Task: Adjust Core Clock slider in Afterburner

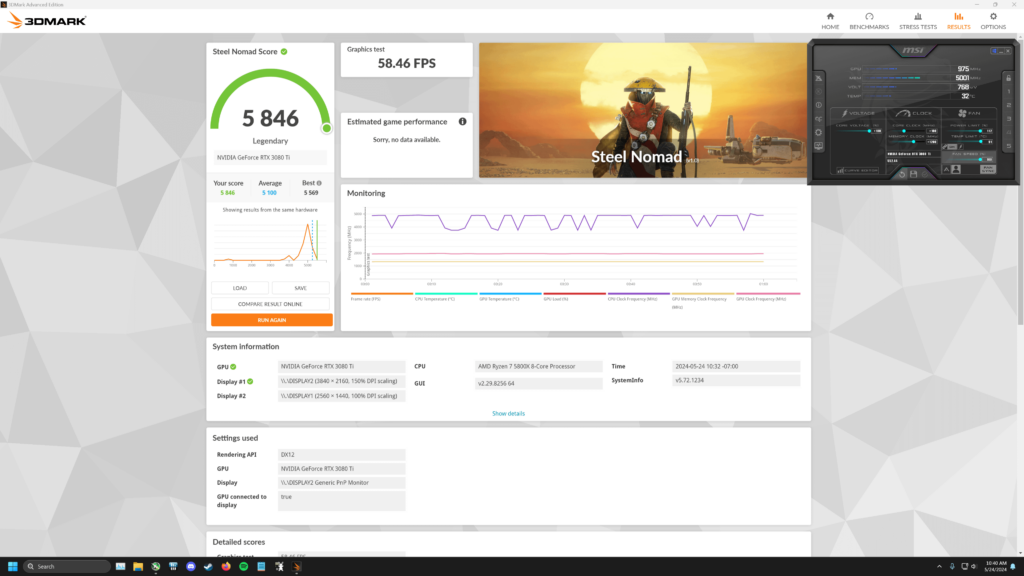Action: point(908,131)
